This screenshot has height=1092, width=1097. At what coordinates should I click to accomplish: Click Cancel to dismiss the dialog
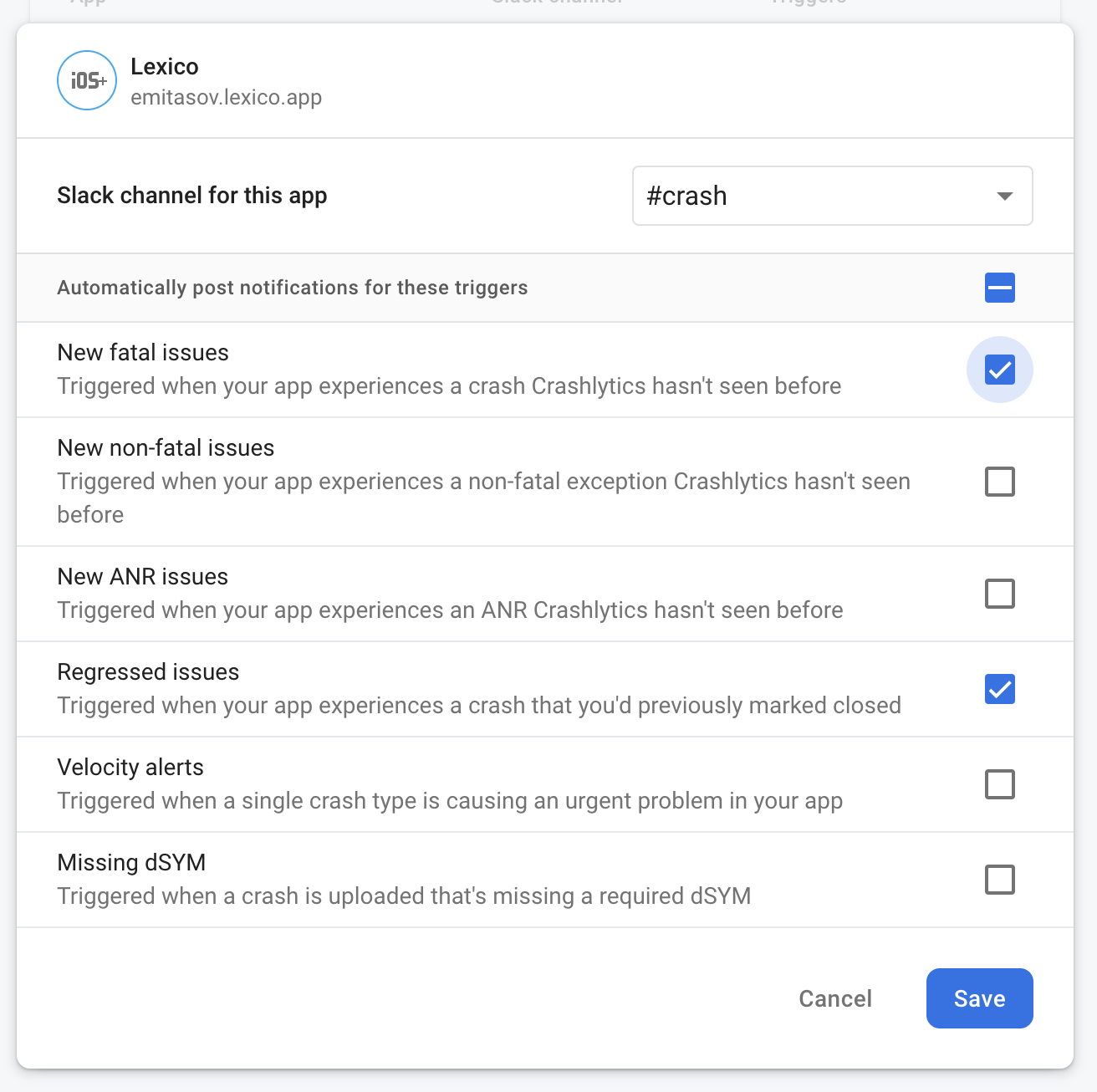click(x=834, y=998)
